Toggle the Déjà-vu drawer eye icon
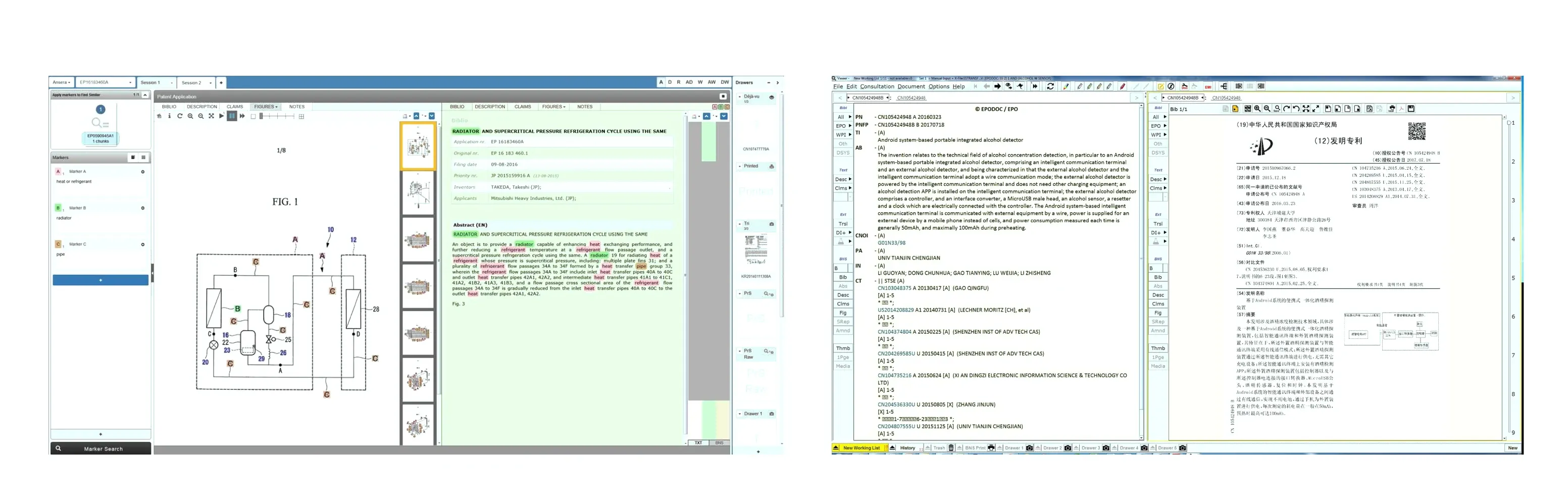 (x=772, y=97)
